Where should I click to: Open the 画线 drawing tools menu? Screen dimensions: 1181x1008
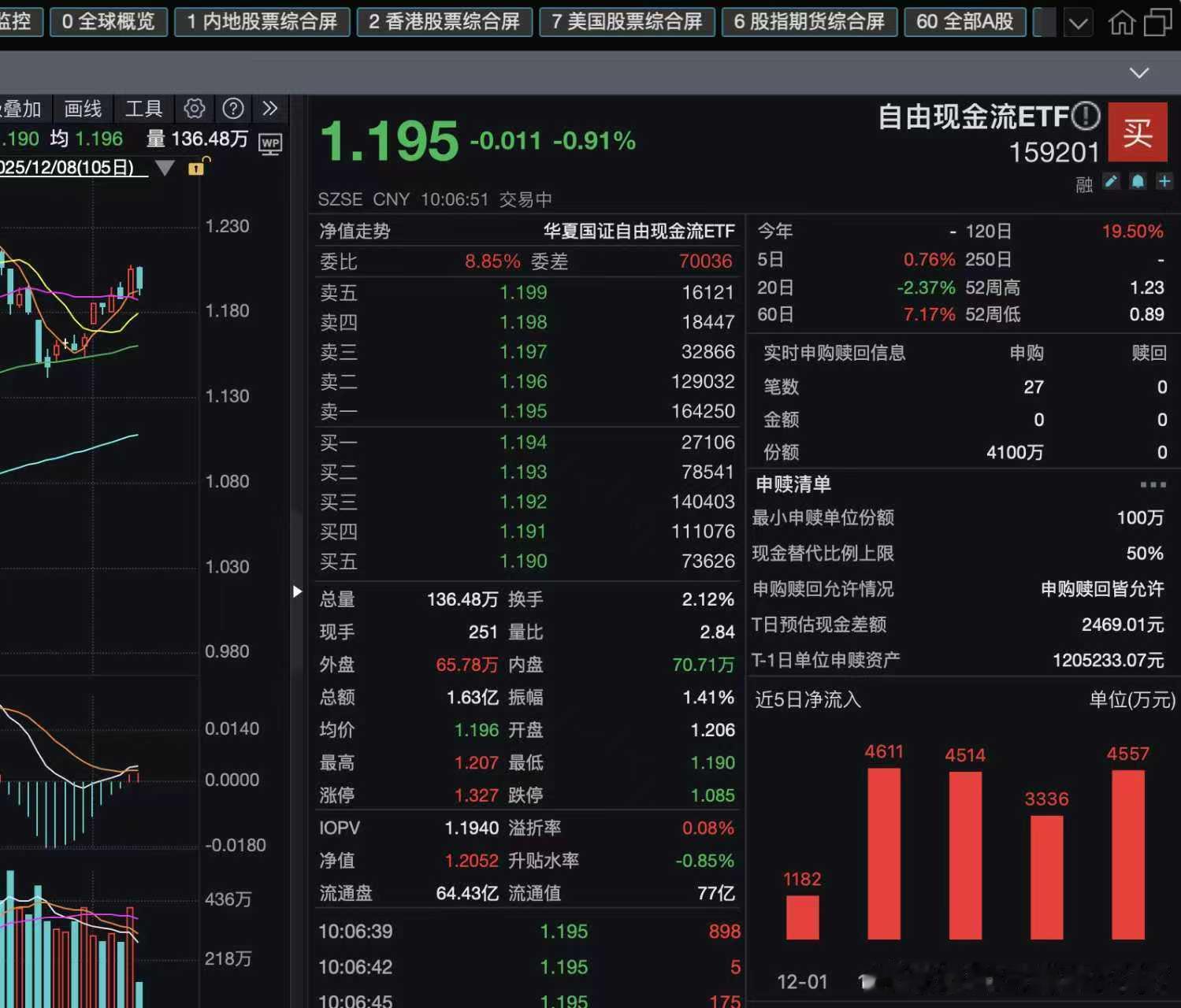pos(82,109)
